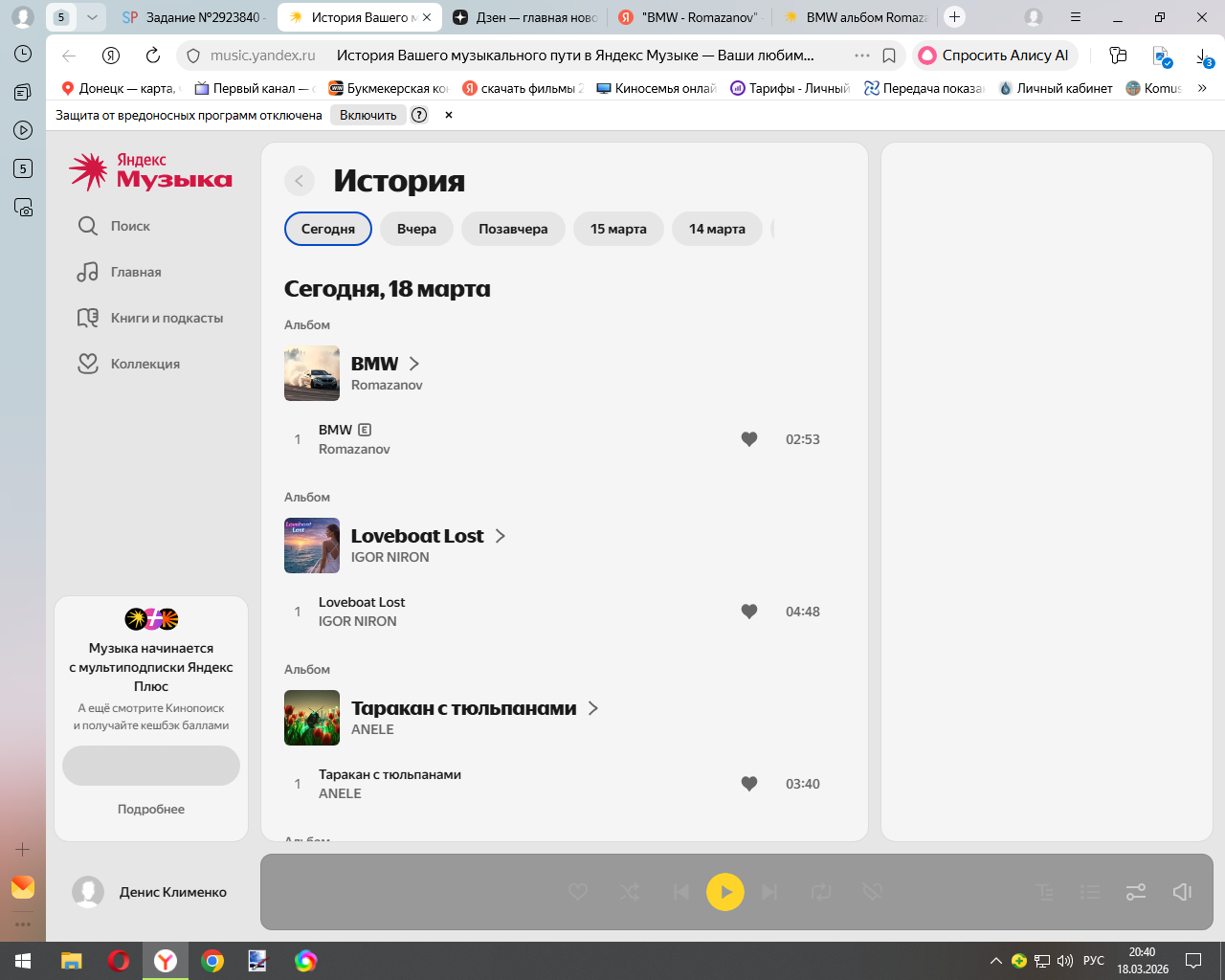Ask Alice with Спросить Алису AI
Image resolution: width=1225 pixels, height=980 pixels.
click(995, 56)
